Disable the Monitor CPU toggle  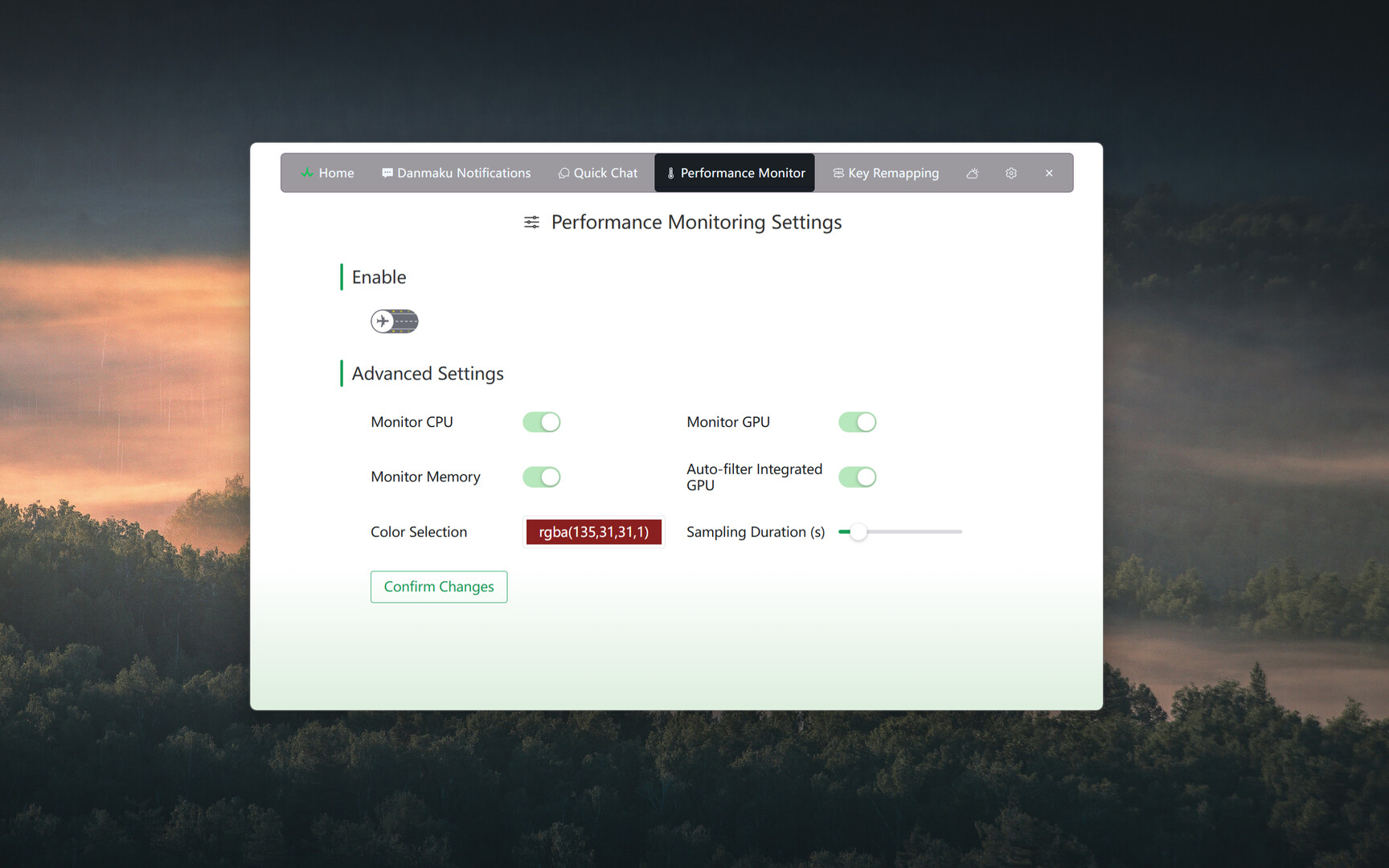[541, 421]
